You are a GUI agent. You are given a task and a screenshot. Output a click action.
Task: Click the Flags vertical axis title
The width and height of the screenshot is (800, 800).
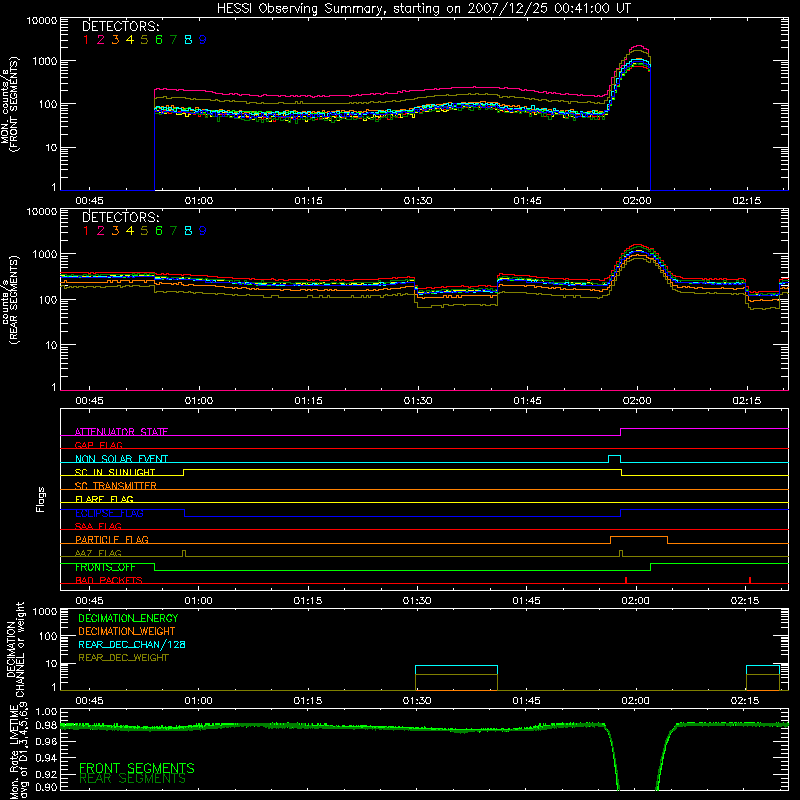tap(40, 499)
